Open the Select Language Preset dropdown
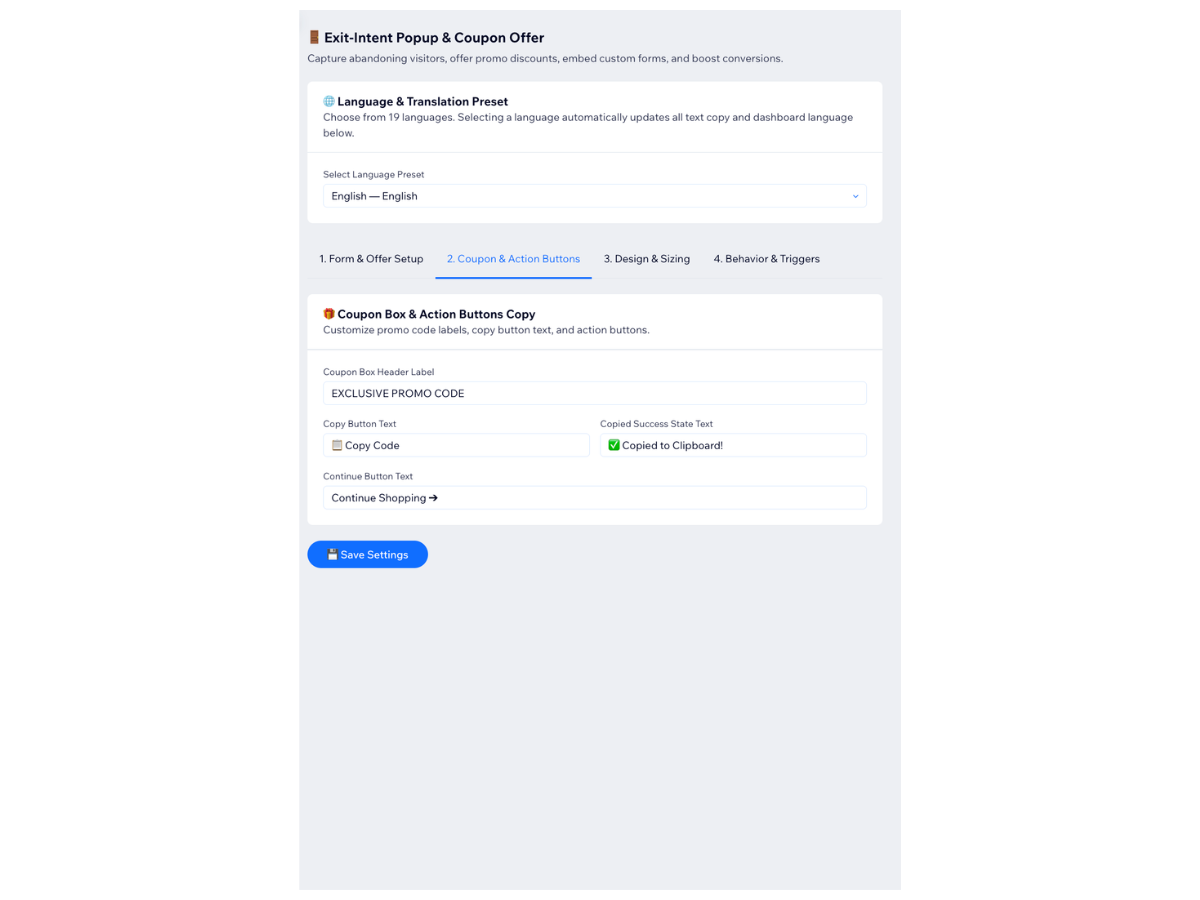The height and width of the screenshot is (900, 1200). pos(595,196)
